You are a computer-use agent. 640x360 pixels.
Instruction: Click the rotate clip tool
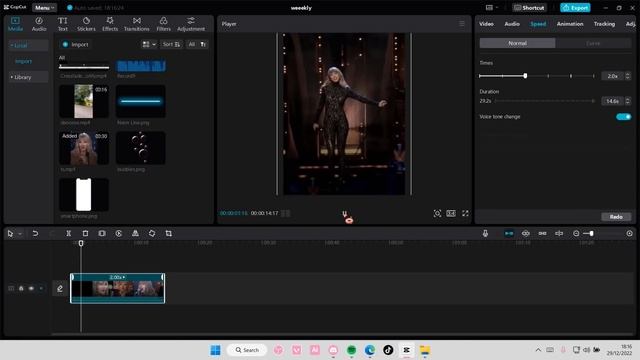point(152,233)
